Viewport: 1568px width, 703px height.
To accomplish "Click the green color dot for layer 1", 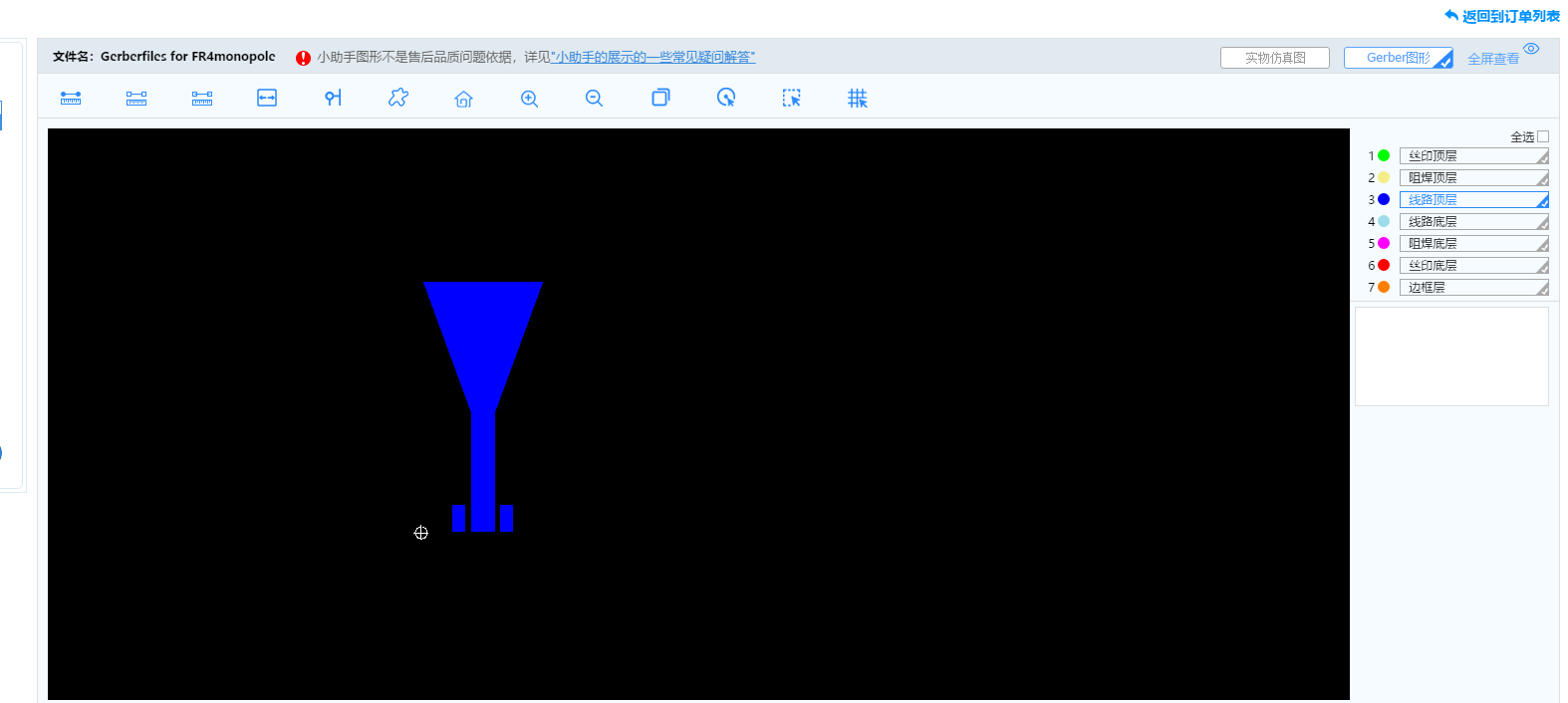I will click(x=1384, y=155).
